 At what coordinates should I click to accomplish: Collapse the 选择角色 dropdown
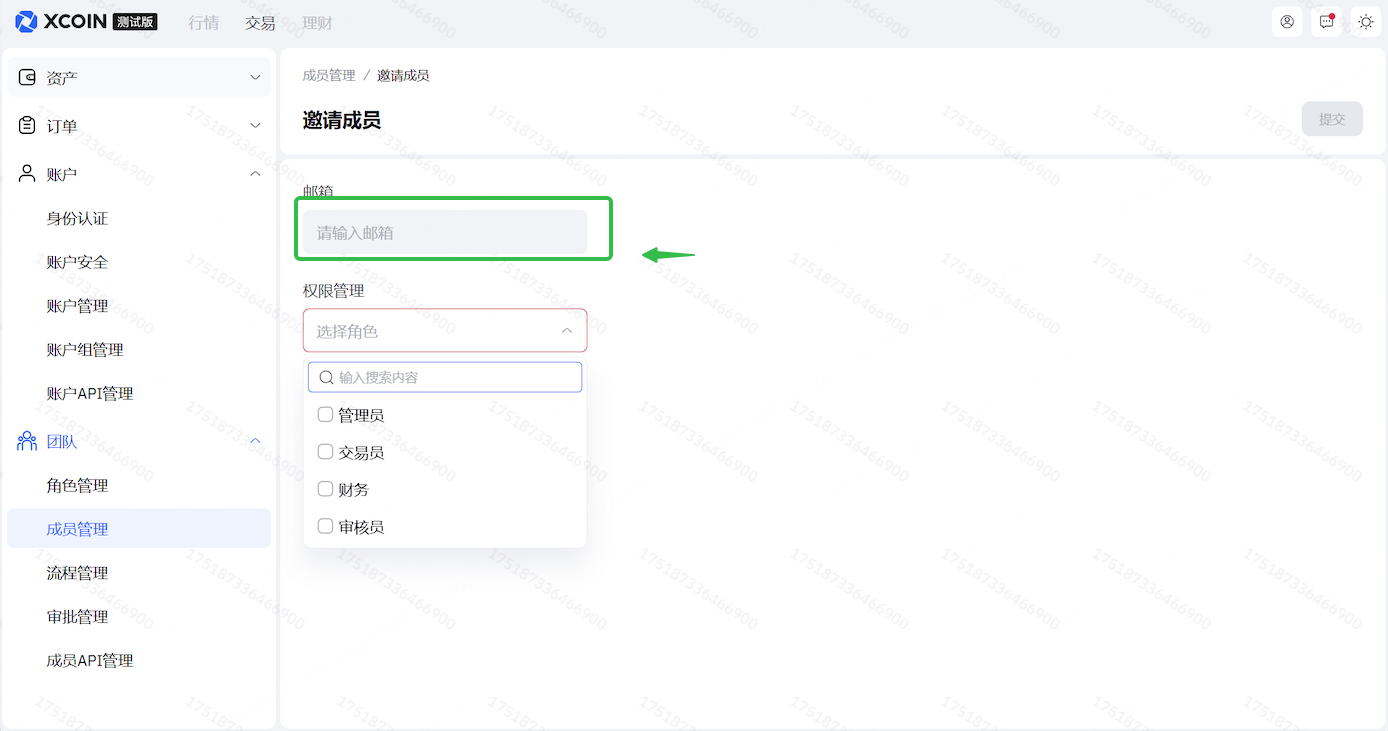click(x=566, y=331)
